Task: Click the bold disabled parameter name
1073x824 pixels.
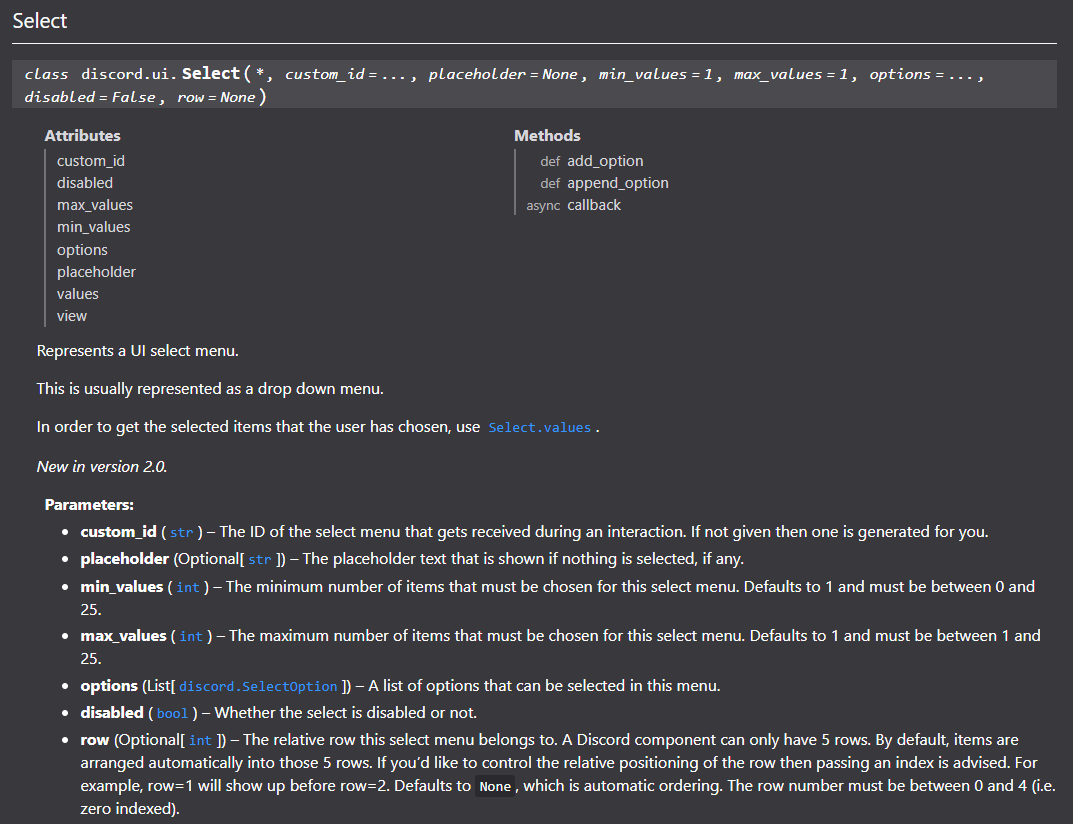Action: 112,712
